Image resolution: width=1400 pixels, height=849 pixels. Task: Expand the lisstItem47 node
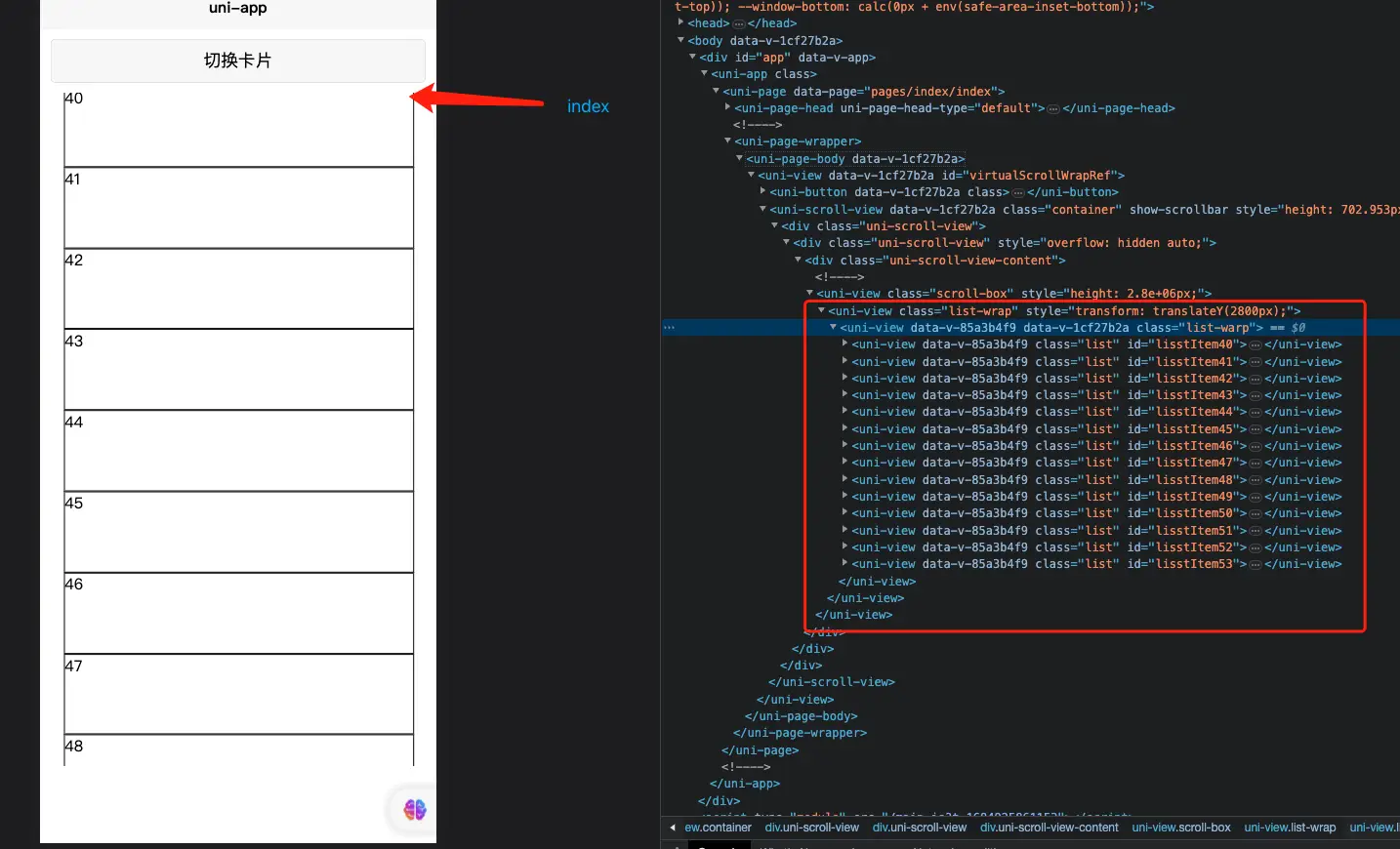845,462
